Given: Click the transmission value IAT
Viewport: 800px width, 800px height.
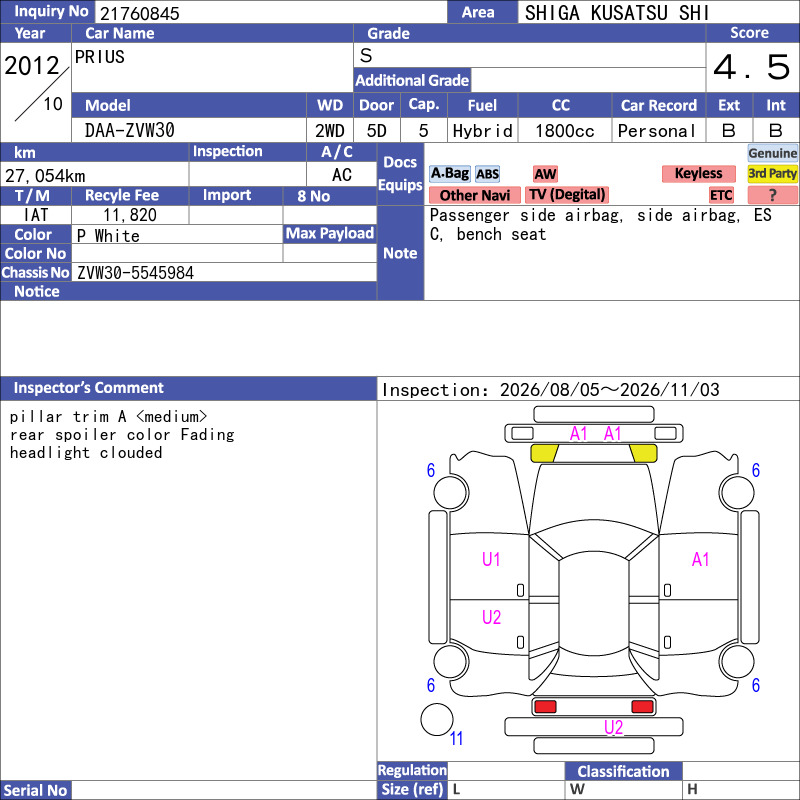Looking at the screenshot, I should [36, 215].
